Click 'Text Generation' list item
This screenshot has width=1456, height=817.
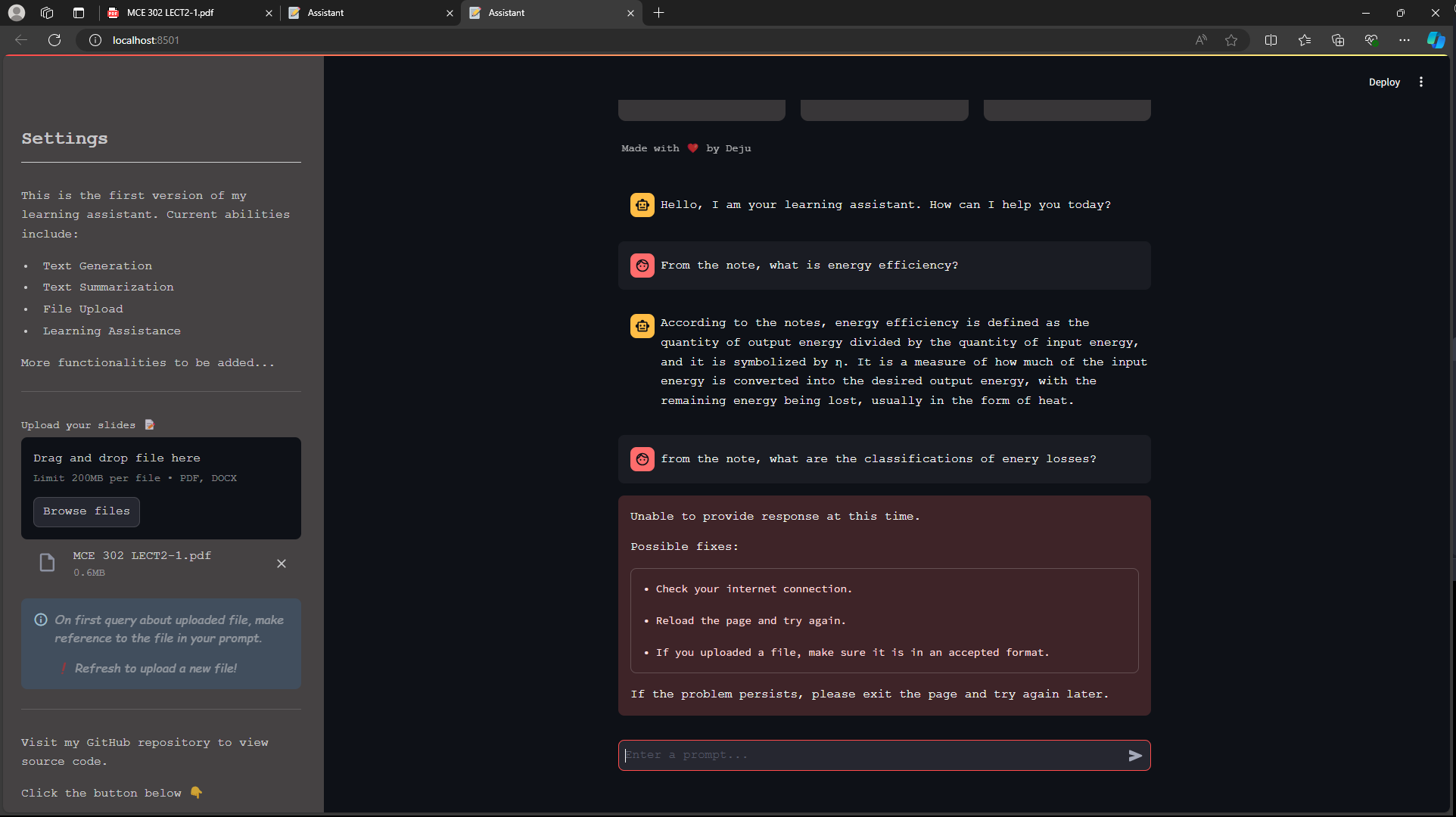click(98, 266)
